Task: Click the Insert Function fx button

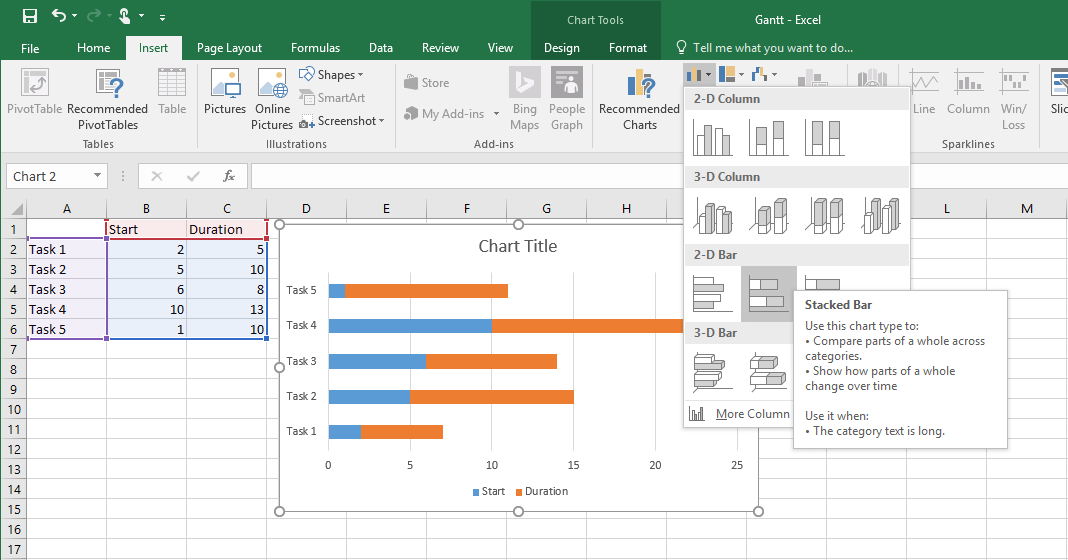Action: pyautogui.click(x=229, y=176)
